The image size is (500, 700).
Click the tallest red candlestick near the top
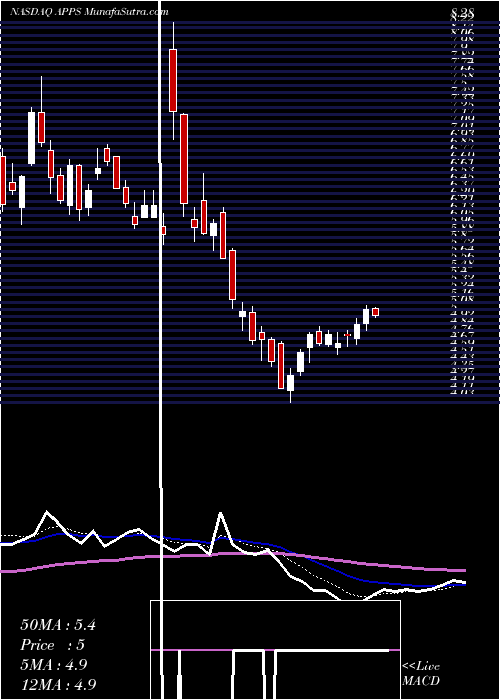pyautogui.click(x=173, y=80)
